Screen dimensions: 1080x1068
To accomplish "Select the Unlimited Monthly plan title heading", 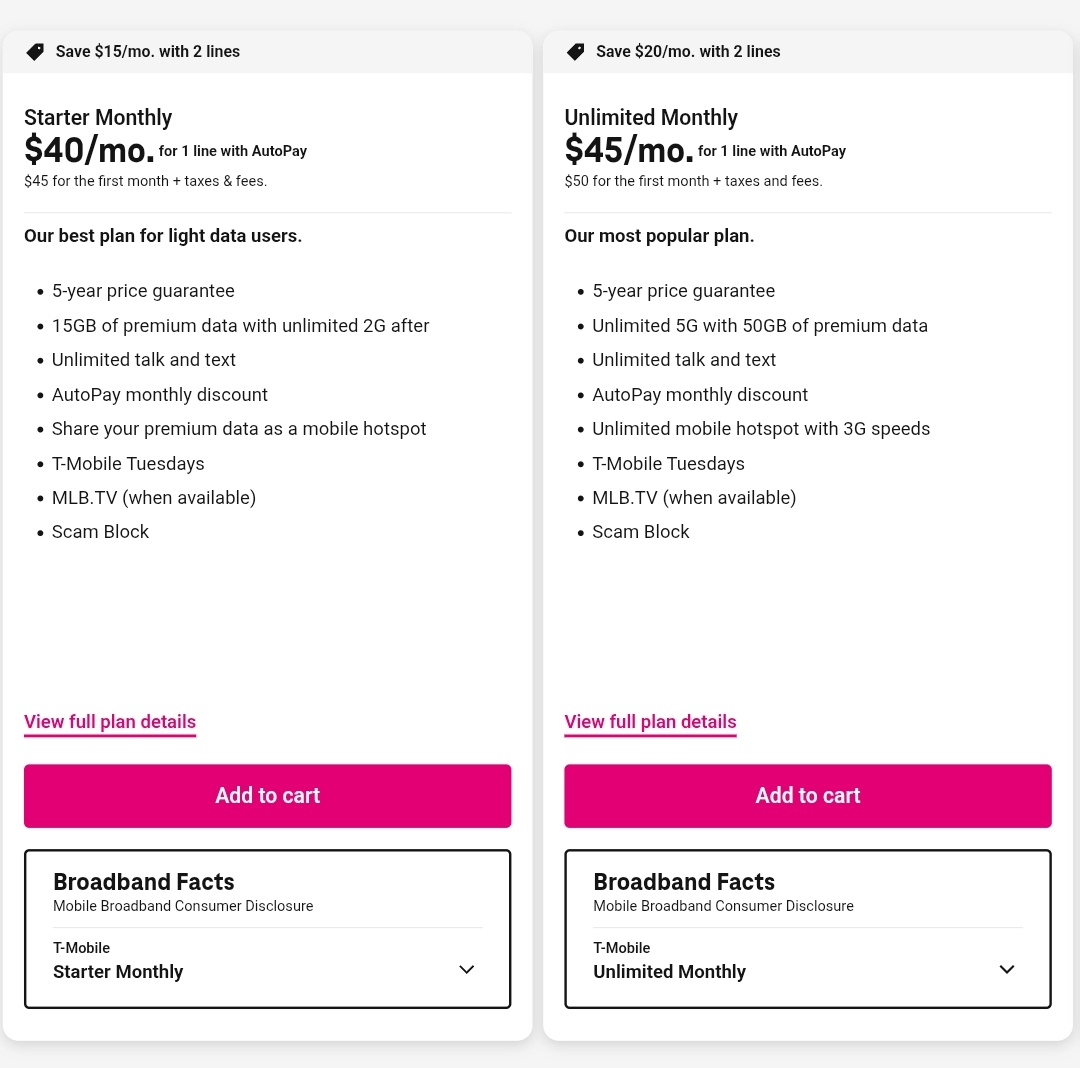I will (x=651, y=118).
